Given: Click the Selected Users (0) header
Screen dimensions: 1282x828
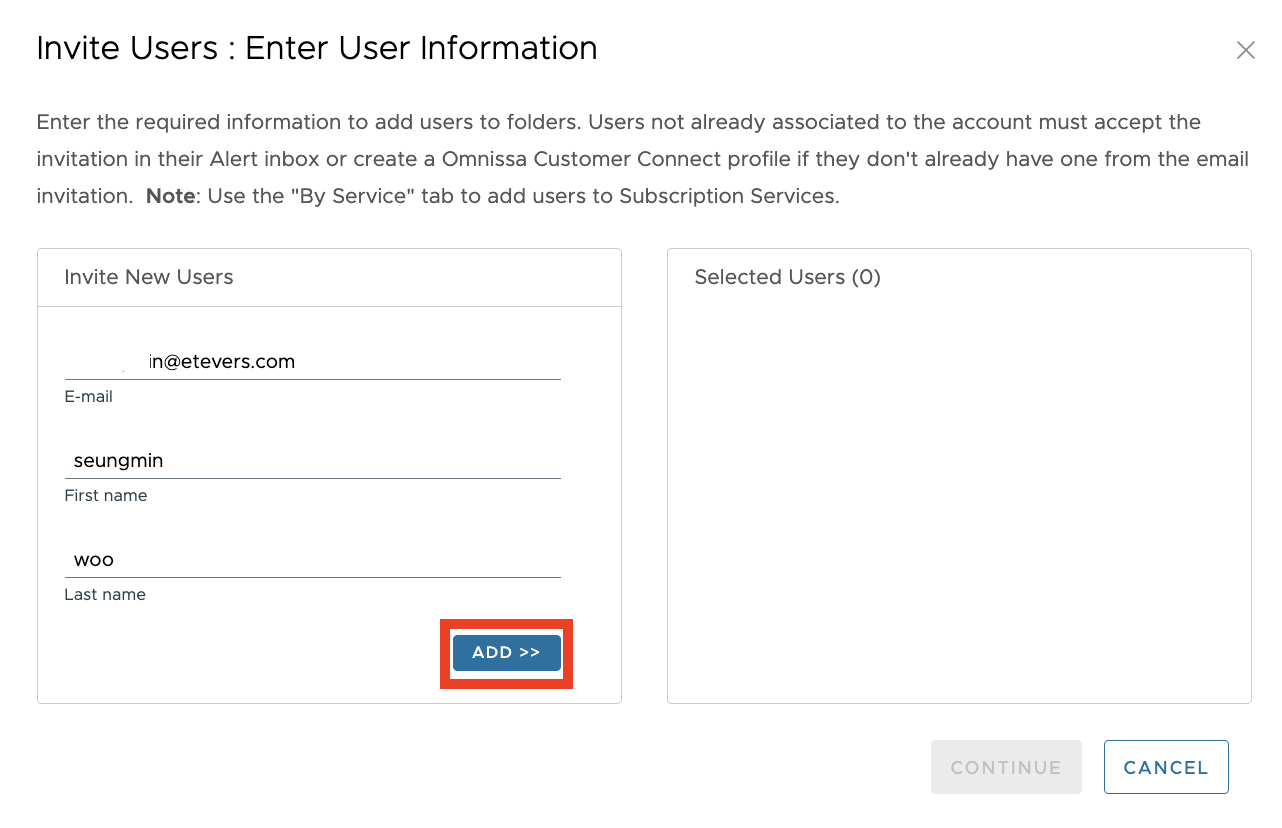Looking at the screenshot, I should 787,278.
